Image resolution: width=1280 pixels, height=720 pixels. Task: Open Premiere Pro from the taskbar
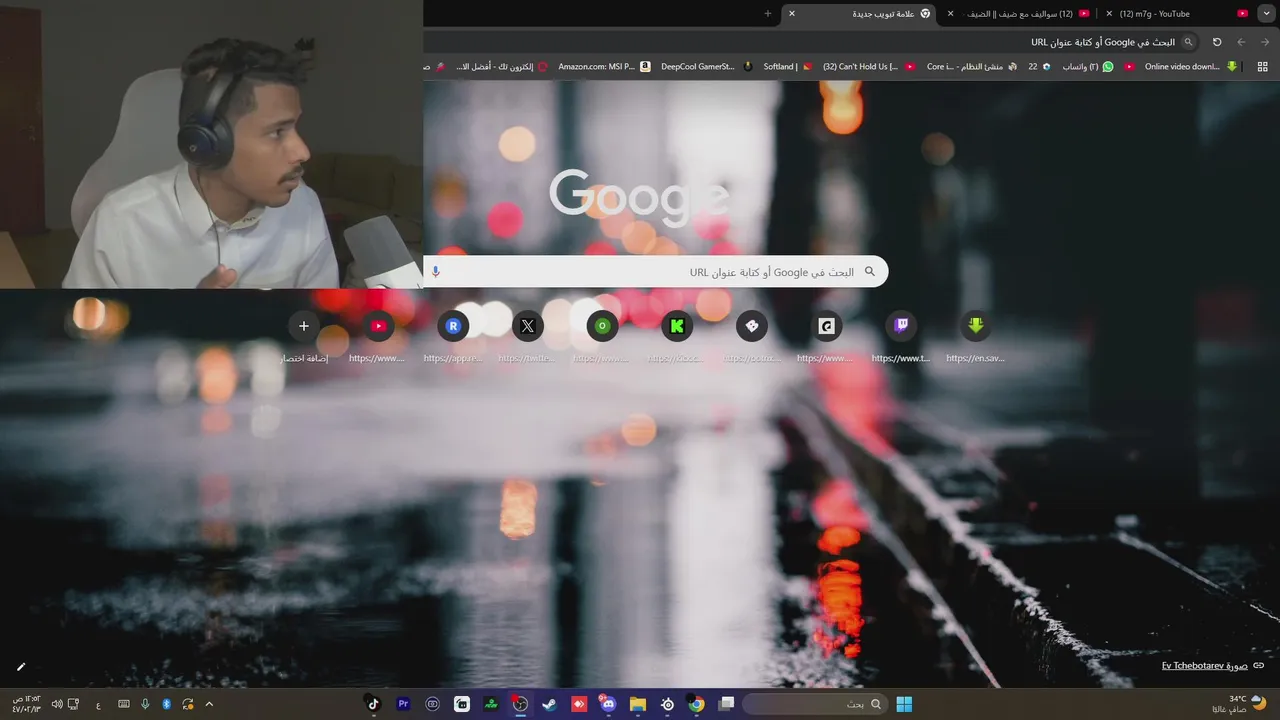[403, 704]
